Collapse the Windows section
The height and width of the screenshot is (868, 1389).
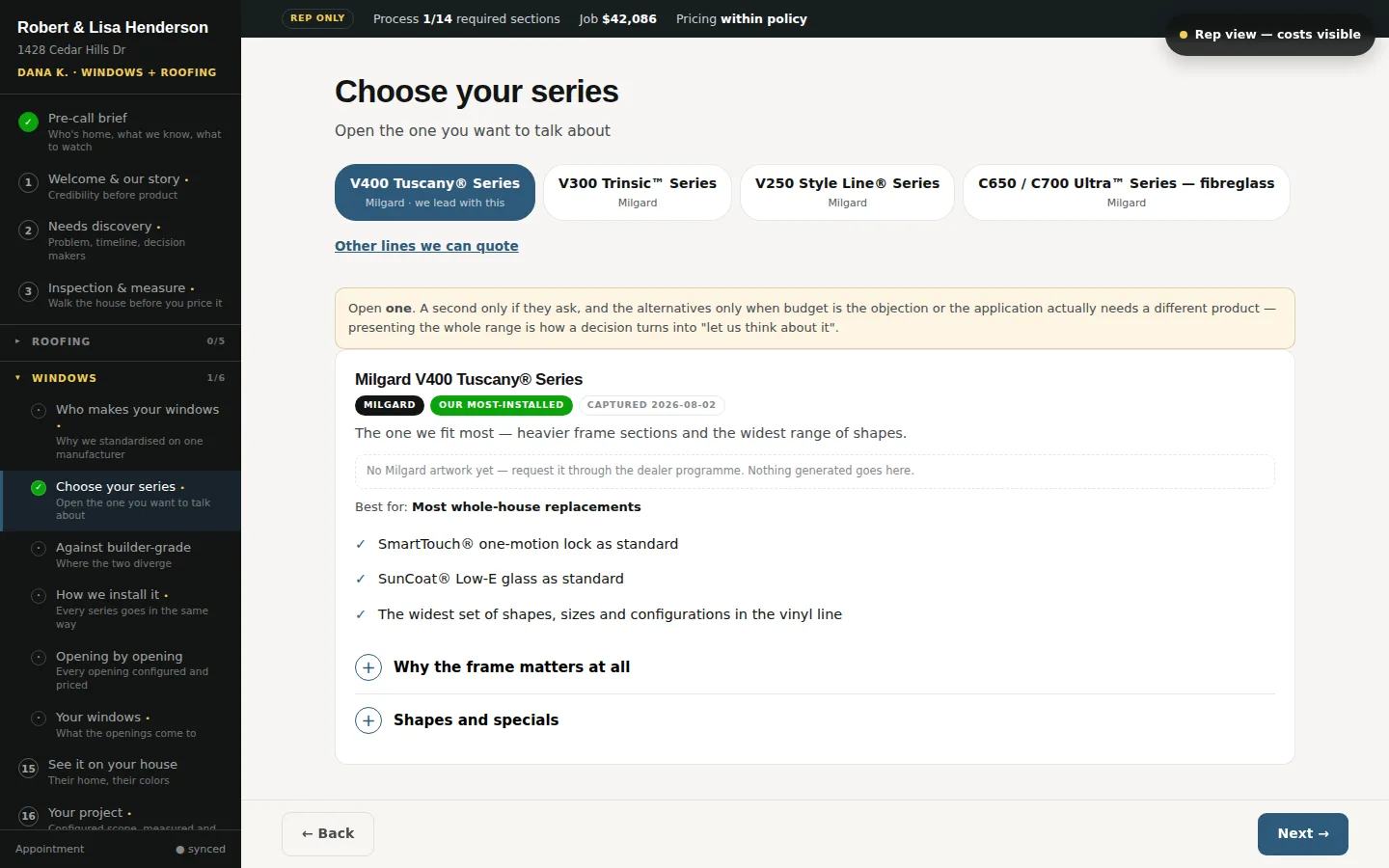121,378
